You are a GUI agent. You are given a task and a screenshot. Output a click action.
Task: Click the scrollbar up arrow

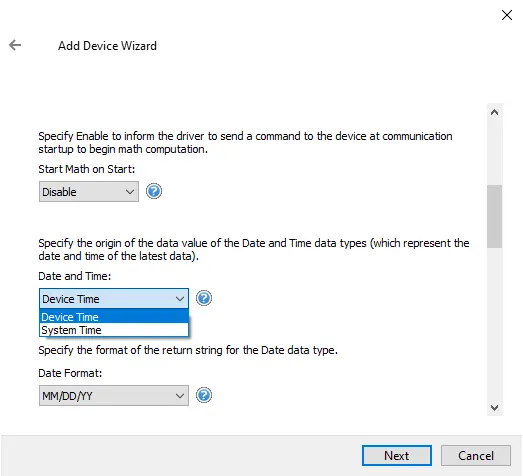494,112
